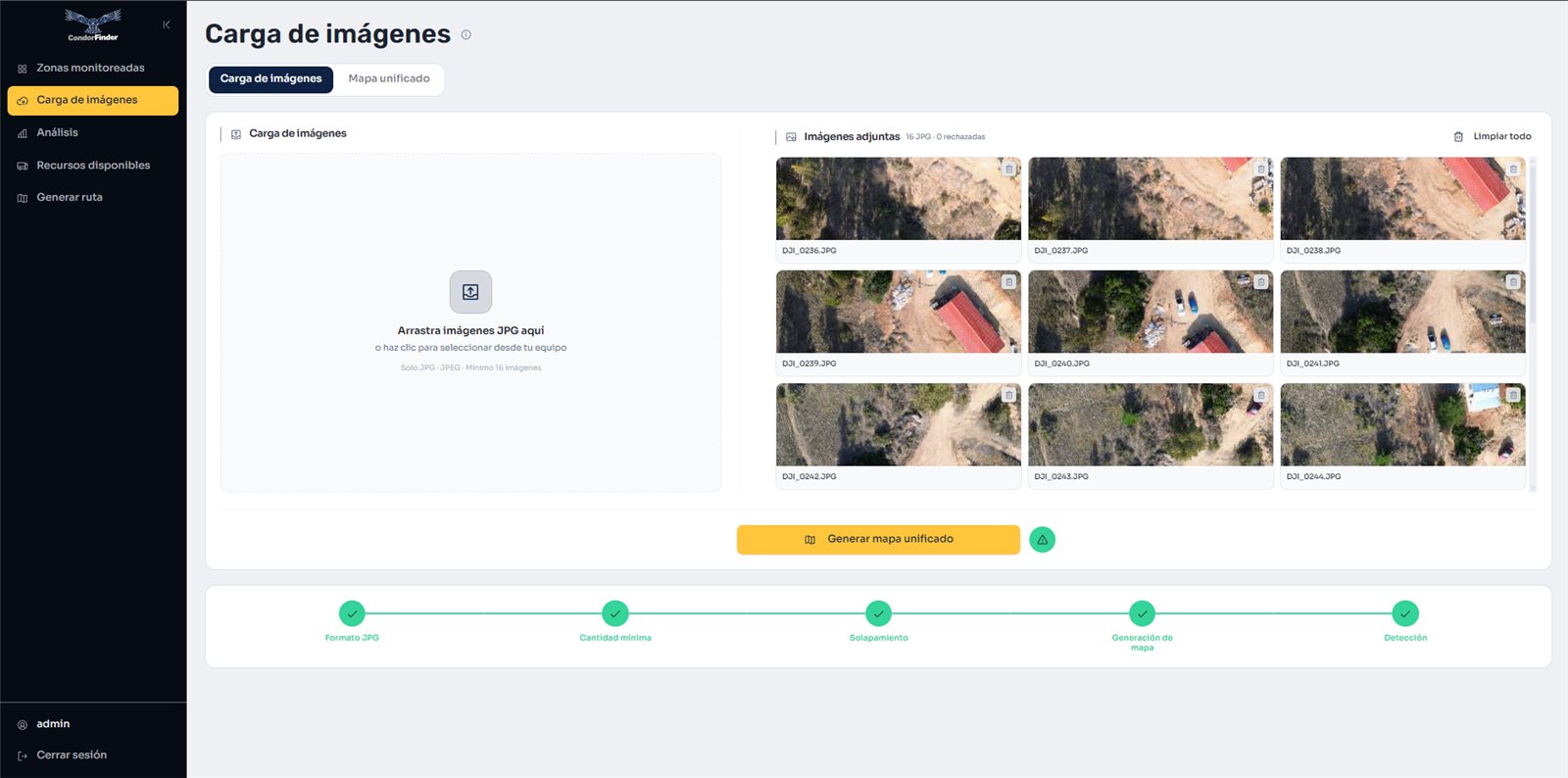This screenshot has width=1568, height=778.
Task: Remove DJI_0241.JPG via trash icon
Action: coord(1513,282)
